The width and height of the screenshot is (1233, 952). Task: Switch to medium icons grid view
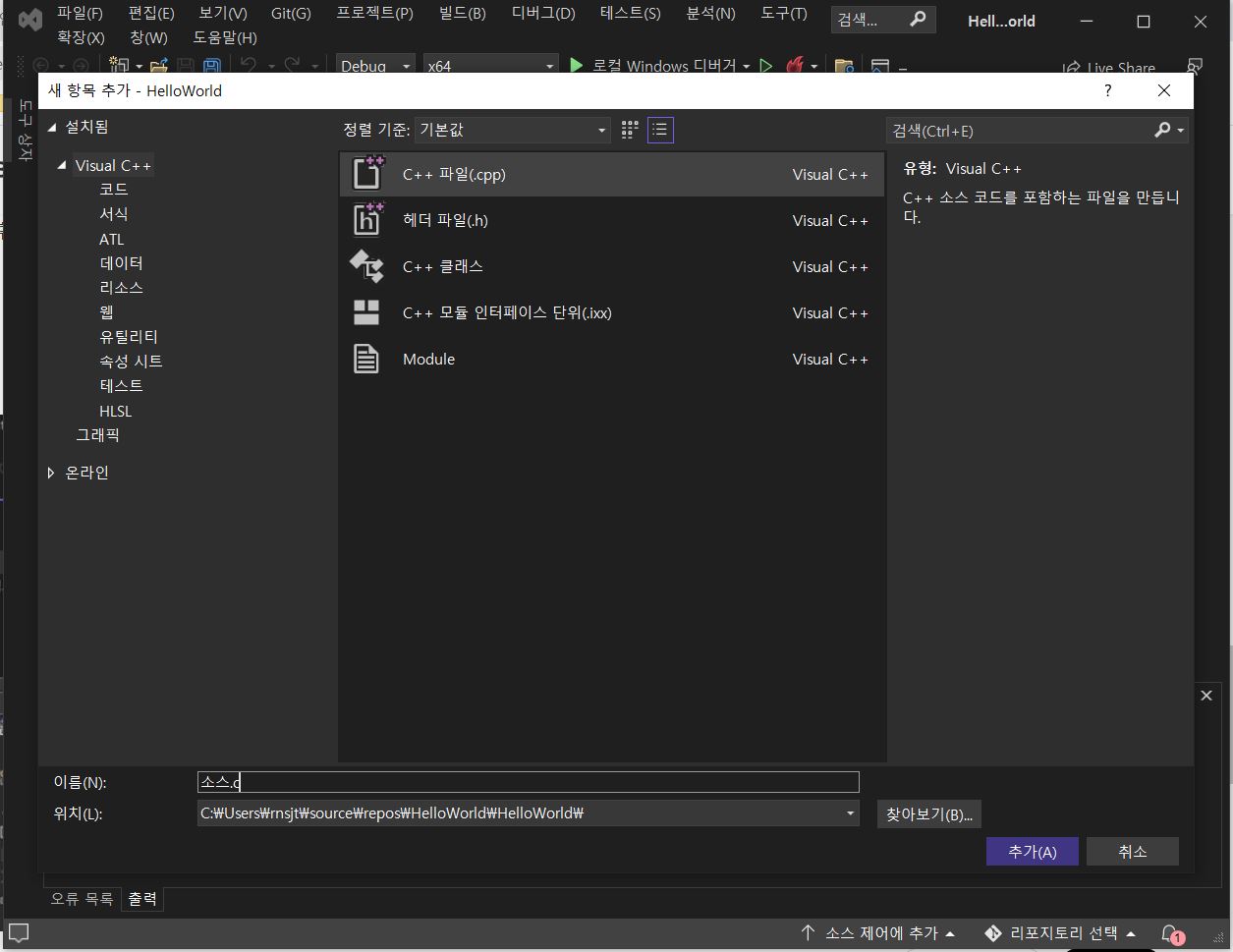click(x=630, y=130)
